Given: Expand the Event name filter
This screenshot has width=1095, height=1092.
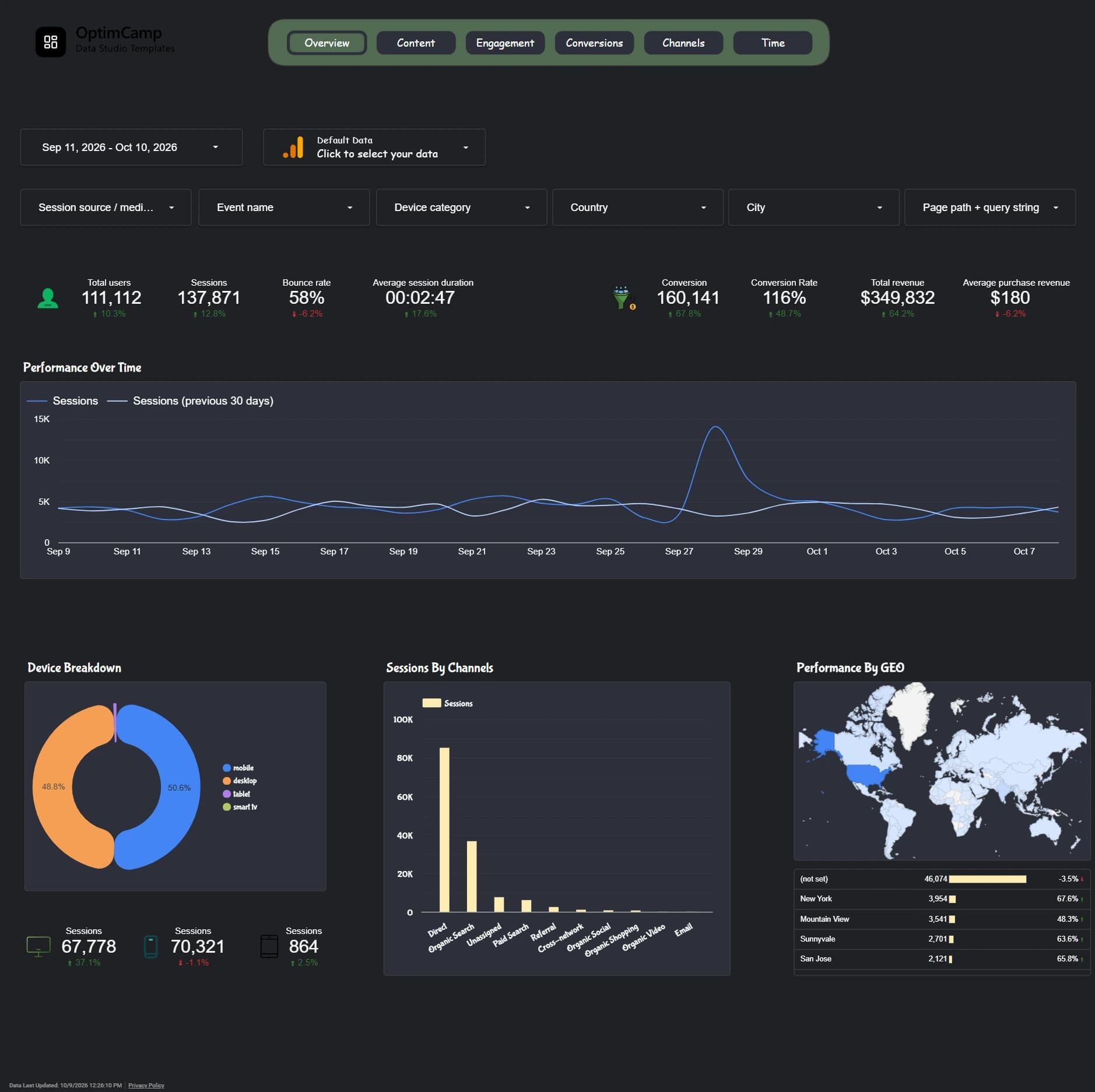Looking at the screenshot, I should coord(284,208).
